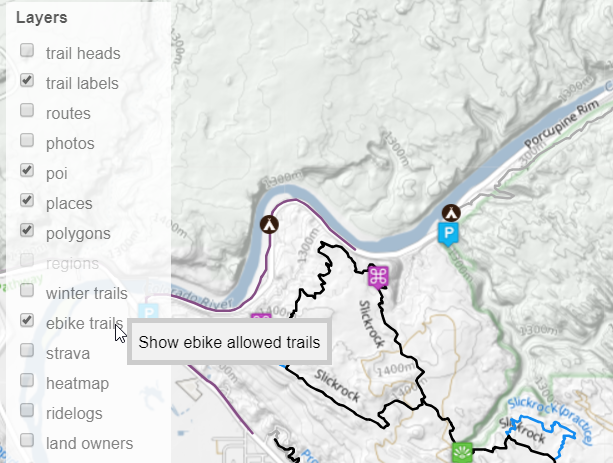Enable the heatmap layer checkbox
Screen dimensions: 613x463
pos(27,380)
